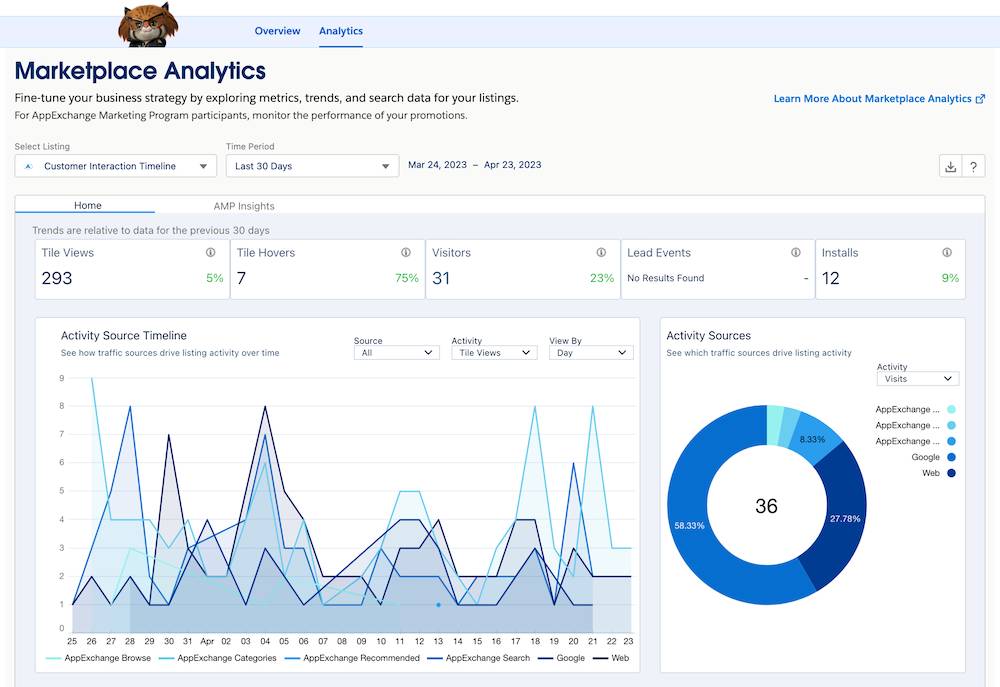Open the Select Listing dropdown
This screenshot has height=687, width=1000.
(x=115, y=165)
